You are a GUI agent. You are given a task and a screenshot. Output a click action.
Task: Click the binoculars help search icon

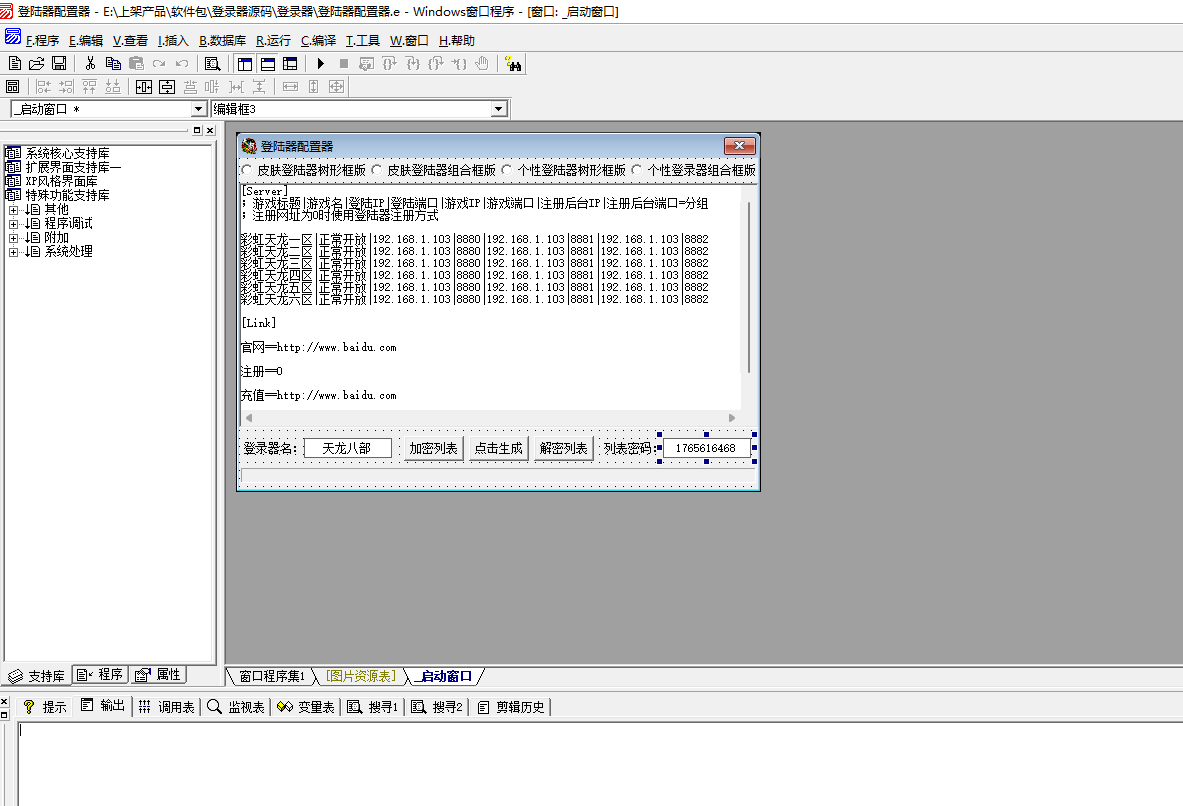click(514, 63)
